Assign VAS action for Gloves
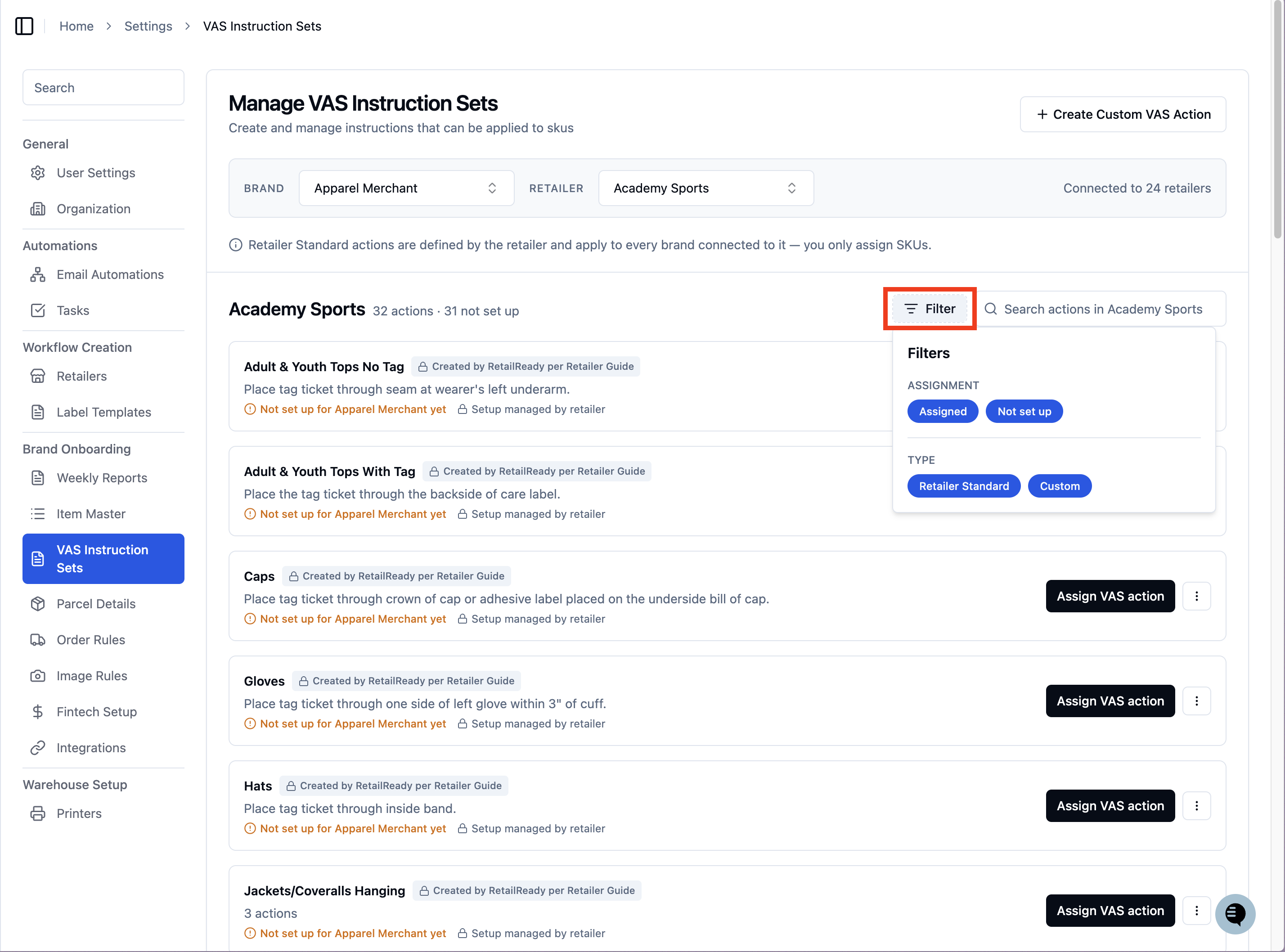 coord(1110,701)
